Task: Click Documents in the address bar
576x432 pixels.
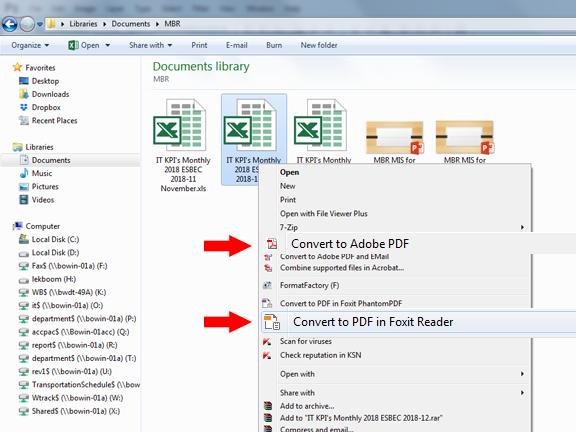Action: pos(131,24)
